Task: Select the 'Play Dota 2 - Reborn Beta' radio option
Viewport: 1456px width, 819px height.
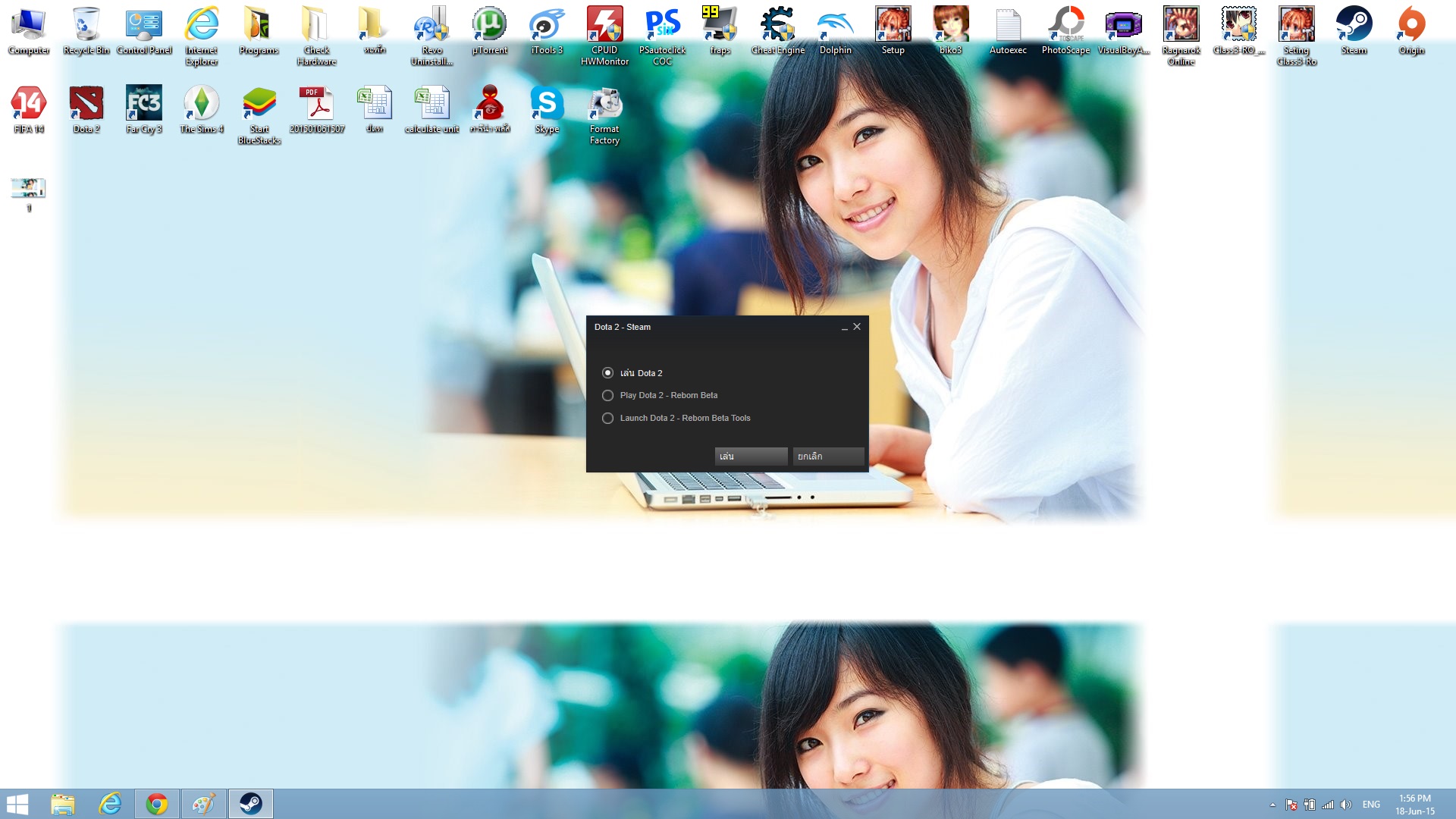Action: (607, 395)
